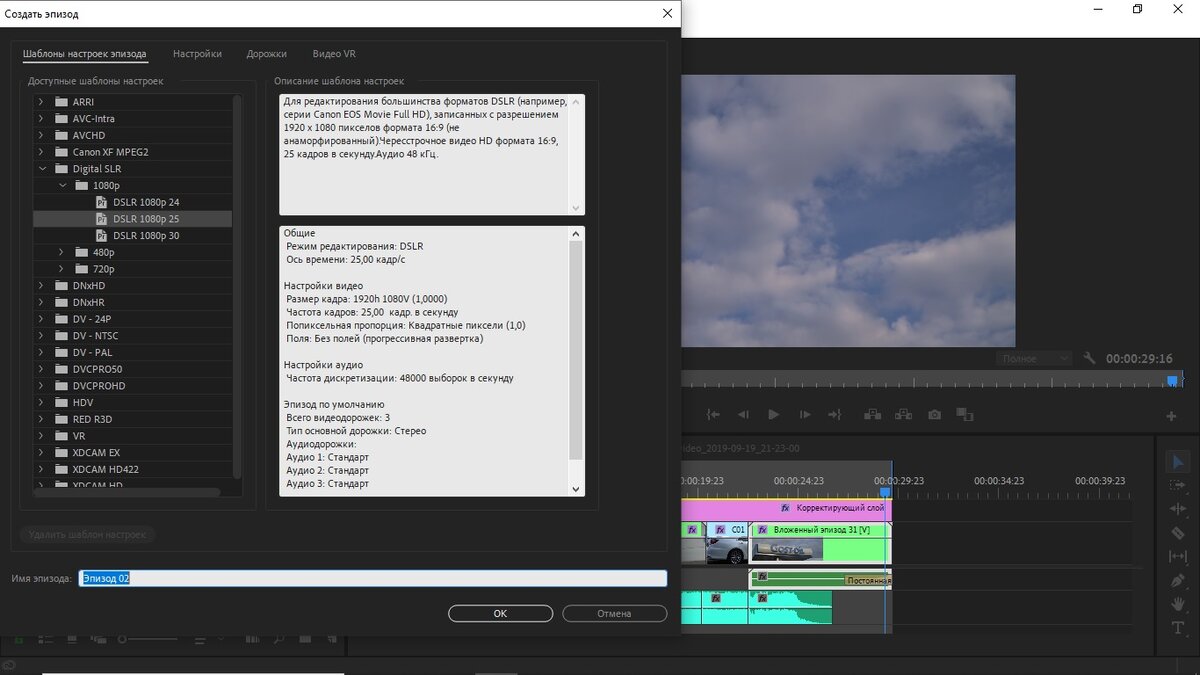Viewport: 1200px width, 675px height.
Task: Open the Видео VR tab
Action: (334, 54)
